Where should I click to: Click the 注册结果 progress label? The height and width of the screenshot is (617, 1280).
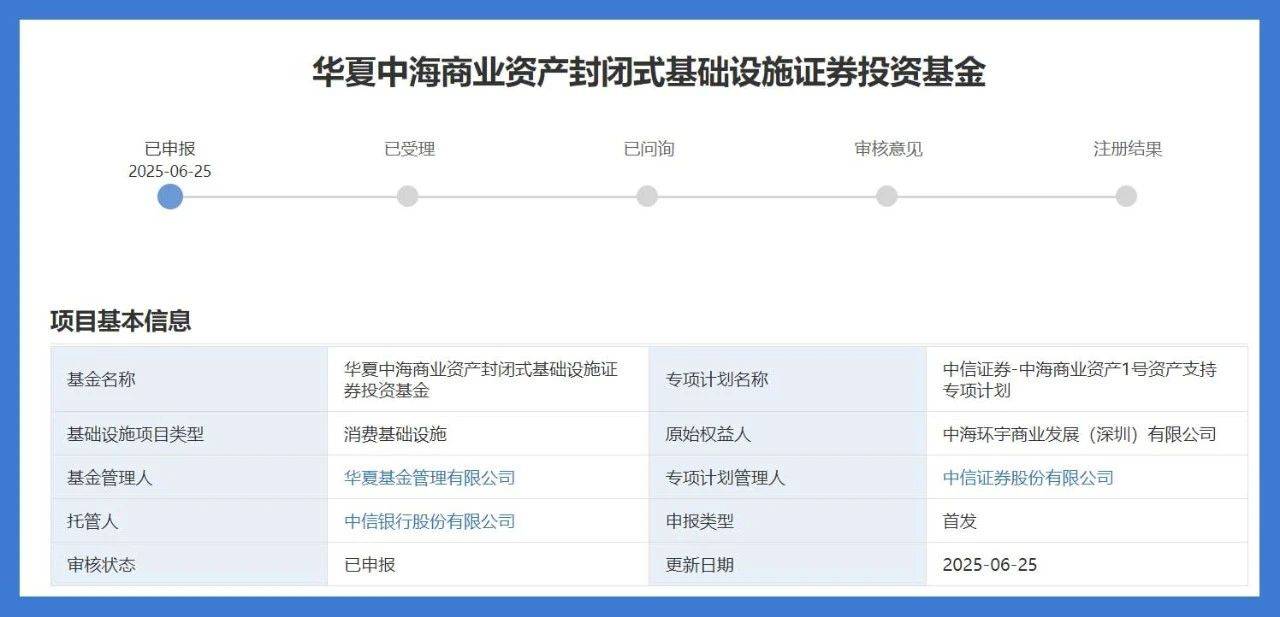1128,149
